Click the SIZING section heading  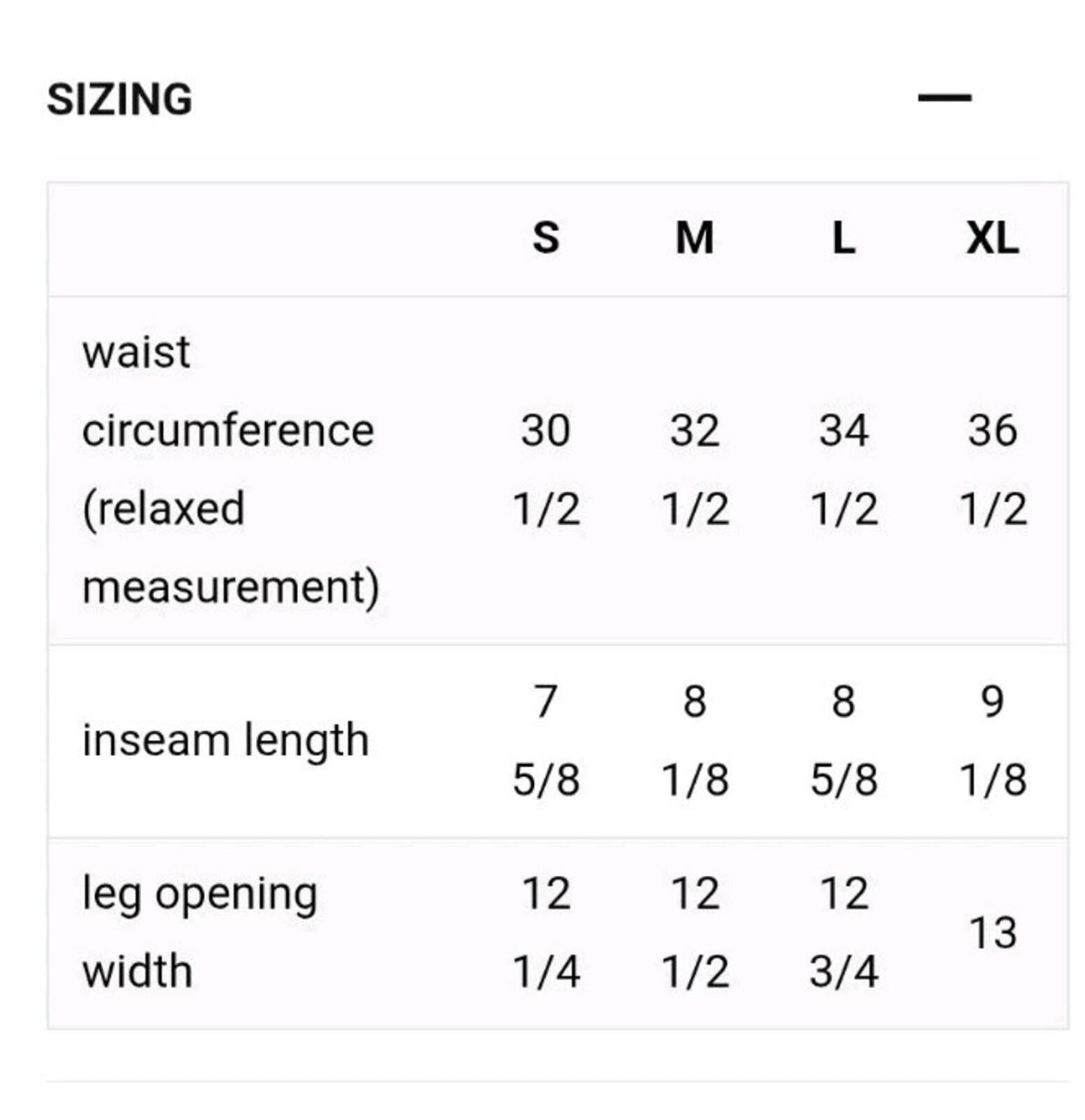pyautogui.click(x=119, y=99)
